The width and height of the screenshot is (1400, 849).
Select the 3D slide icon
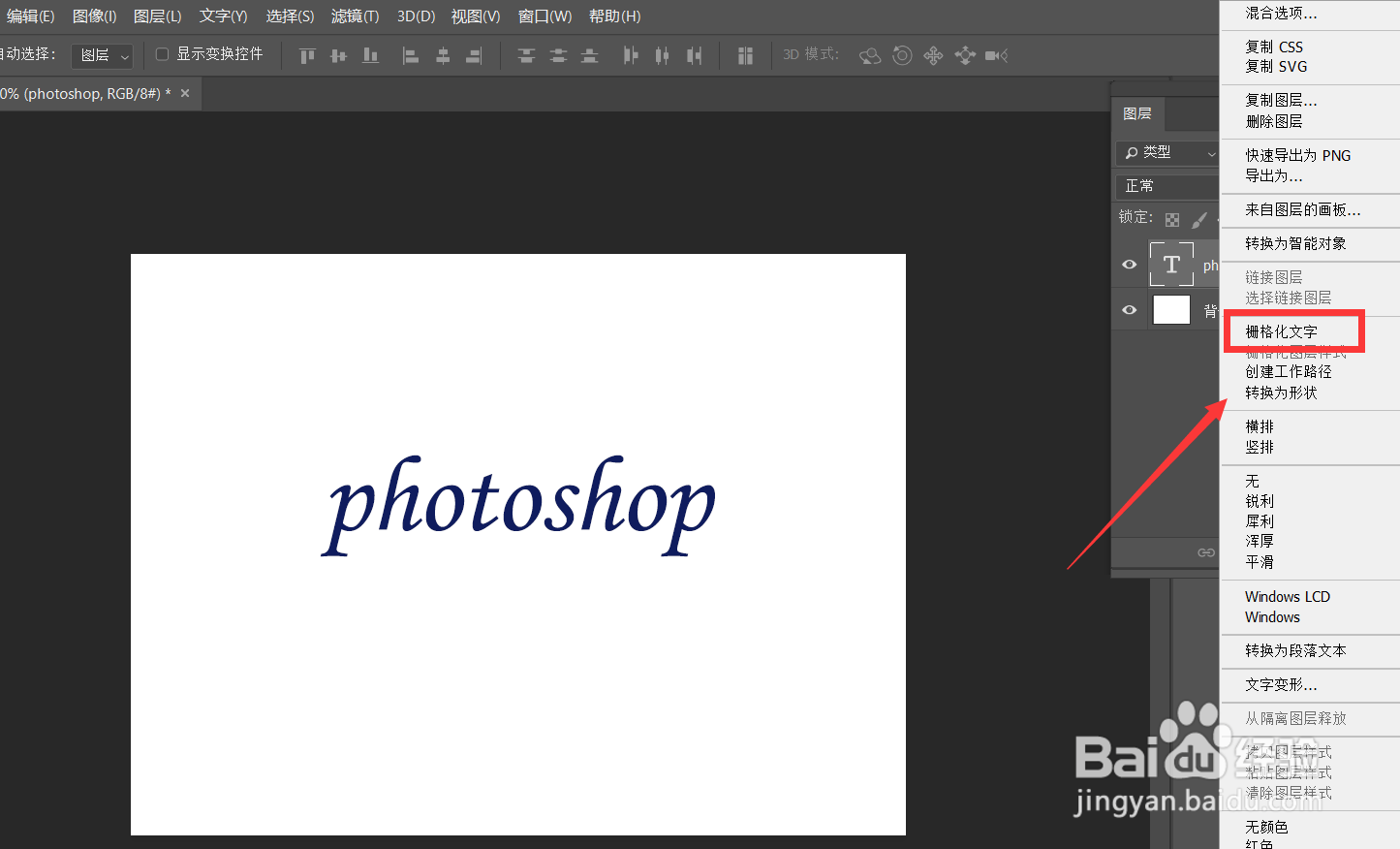point(965,56)
